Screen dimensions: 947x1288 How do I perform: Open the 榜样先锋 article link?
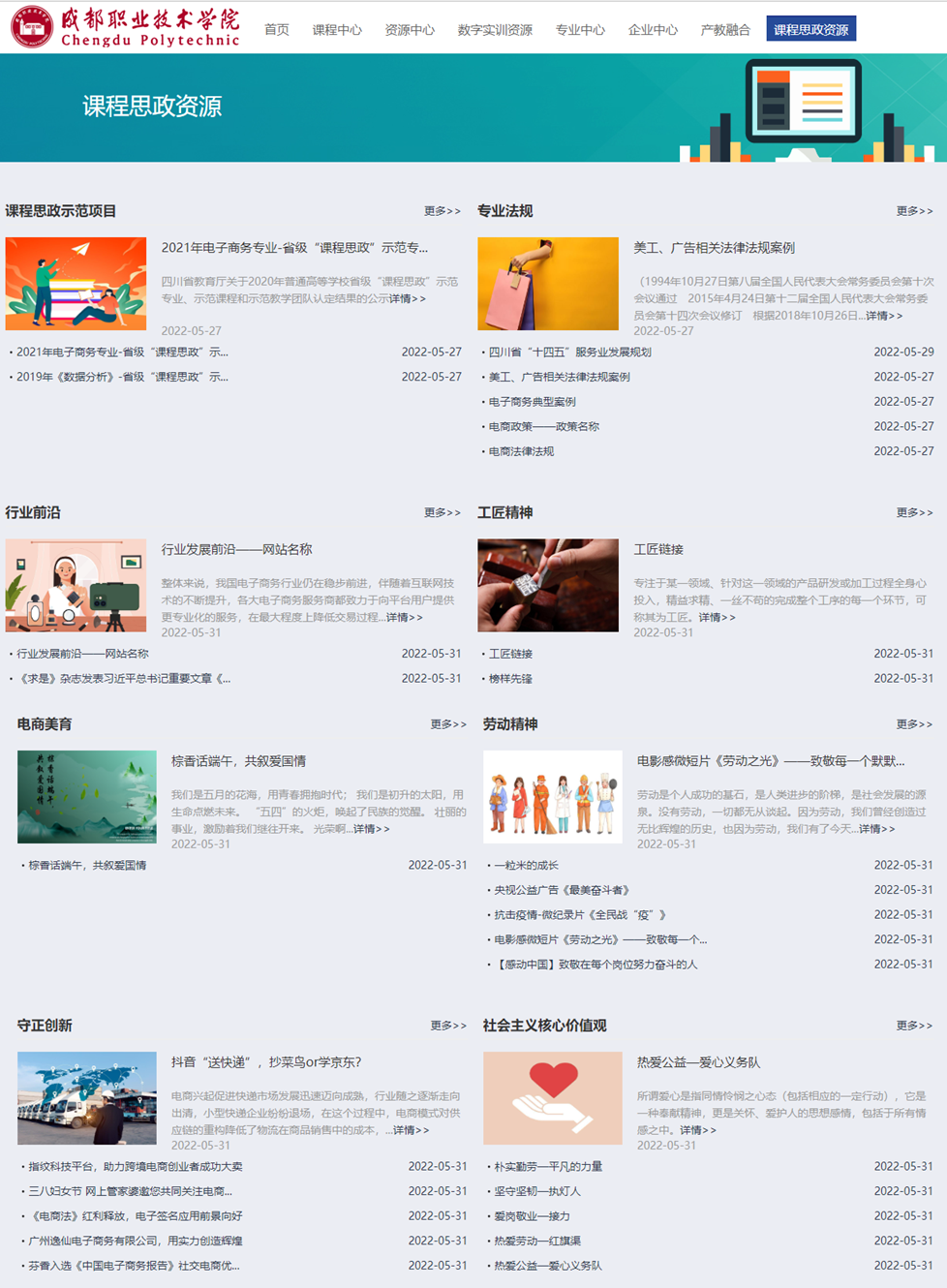point(510,679)
